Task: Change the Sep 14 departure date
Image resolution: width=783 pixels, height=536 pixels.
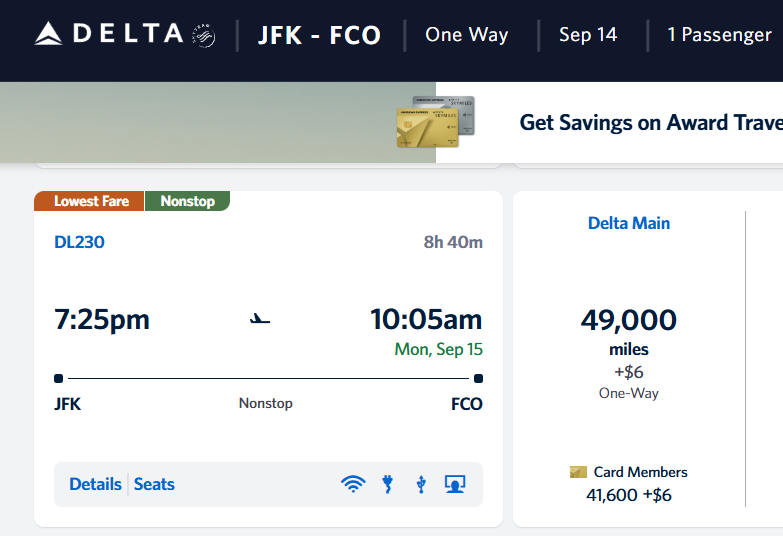Action: pyautogui.click(x=588, y=34)
